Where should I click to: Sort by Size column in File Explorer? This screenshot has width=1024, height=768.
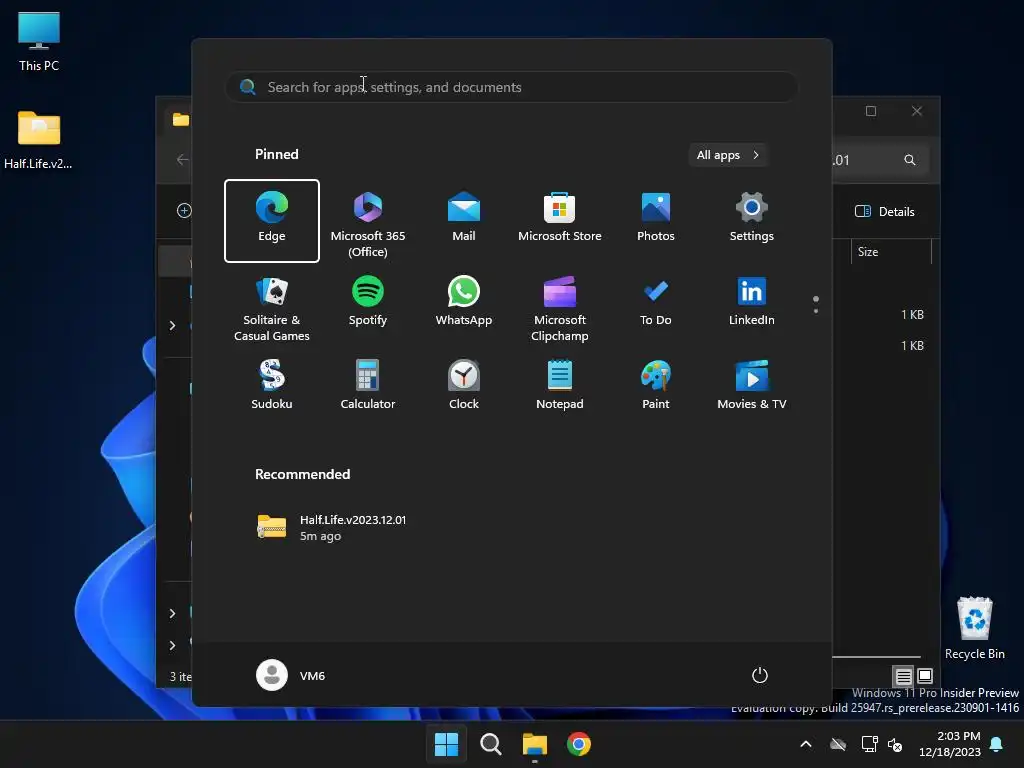[891, 252]
